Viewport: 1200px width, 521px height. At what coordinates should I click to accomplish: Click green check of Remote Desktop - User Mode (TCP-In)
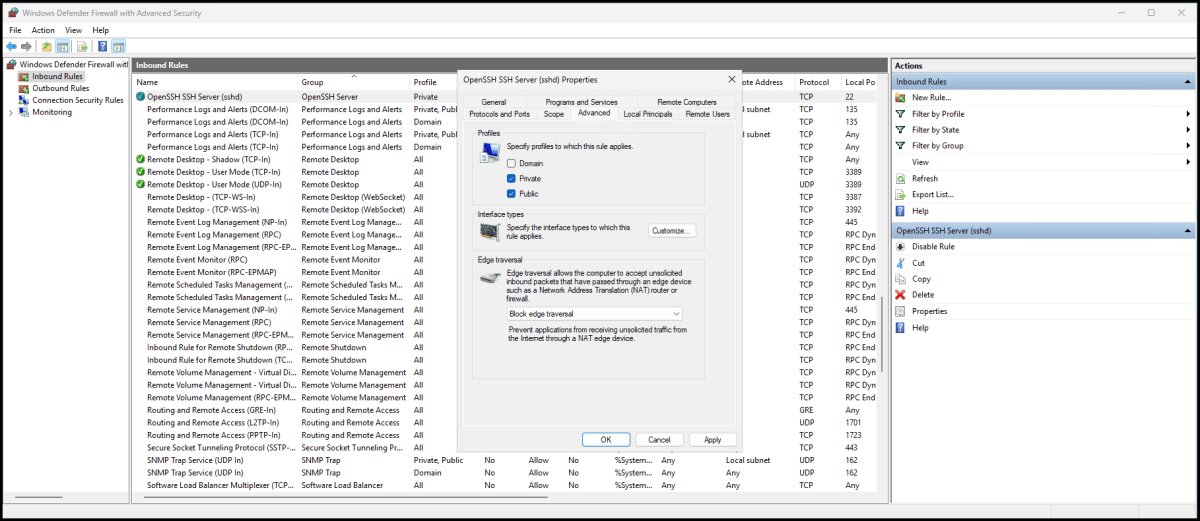point(141,172)
